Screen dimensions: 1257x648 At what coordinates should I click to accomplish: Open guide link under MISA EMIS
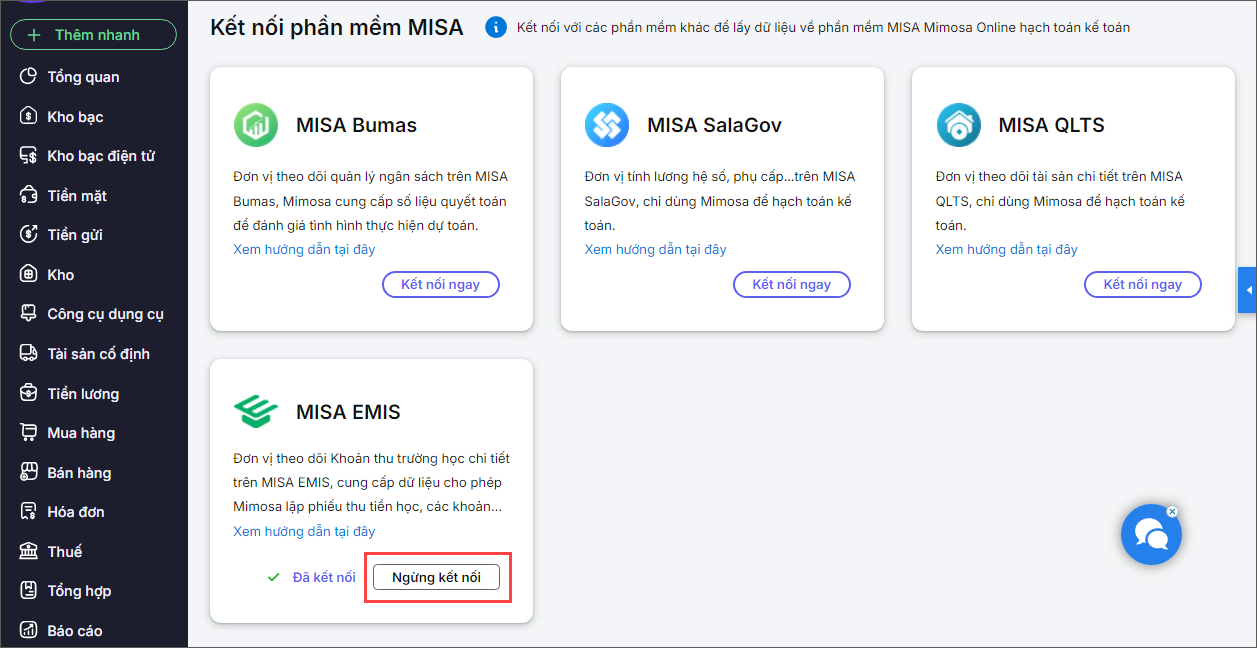pyautogui.click(x=304, y=531)
